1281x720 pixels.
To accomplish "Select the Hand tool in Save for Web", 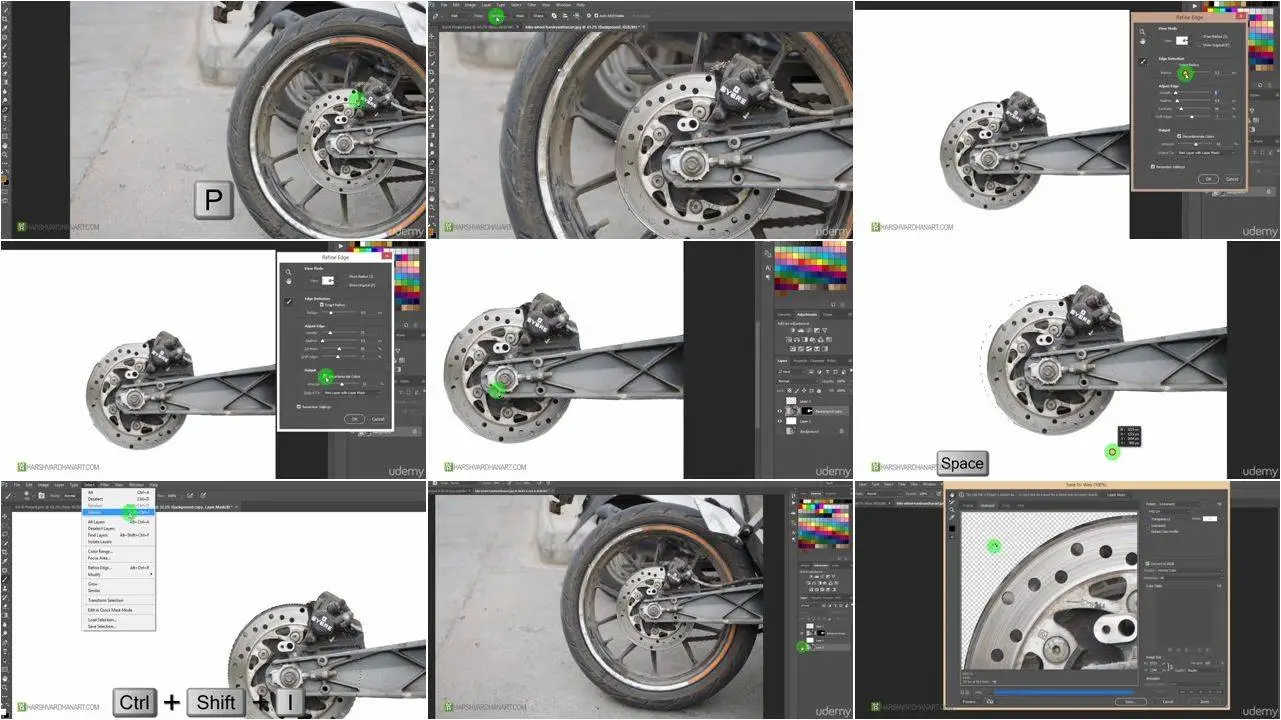I will 952,495.
